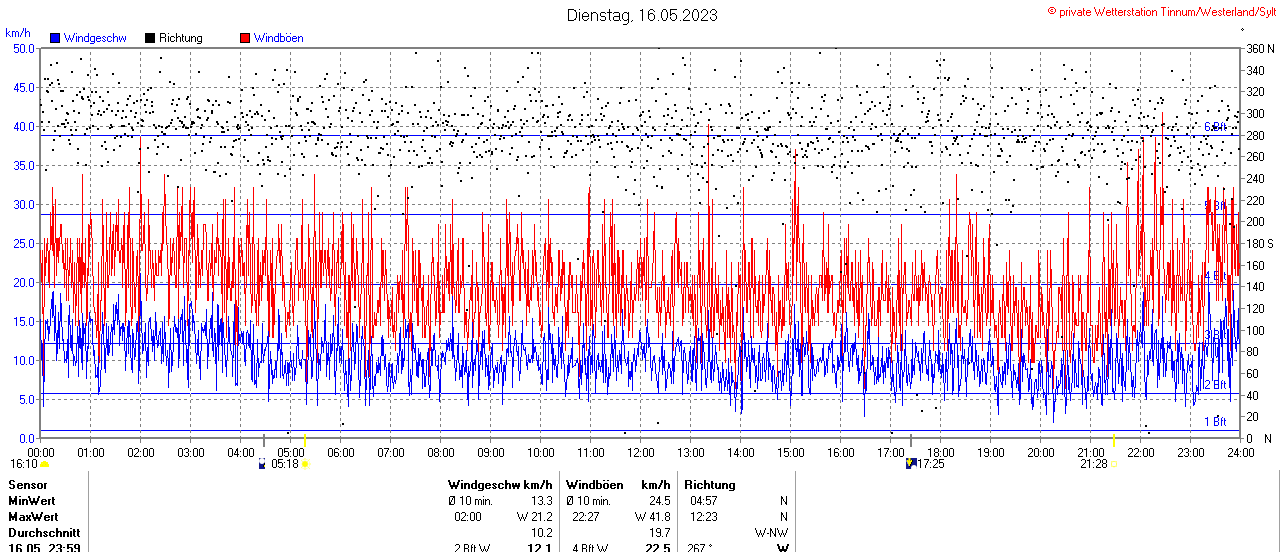Viewport: 1280px width, 552px height.
Task: Click the minimum gust value 24.5
Action: click(659, 501)
